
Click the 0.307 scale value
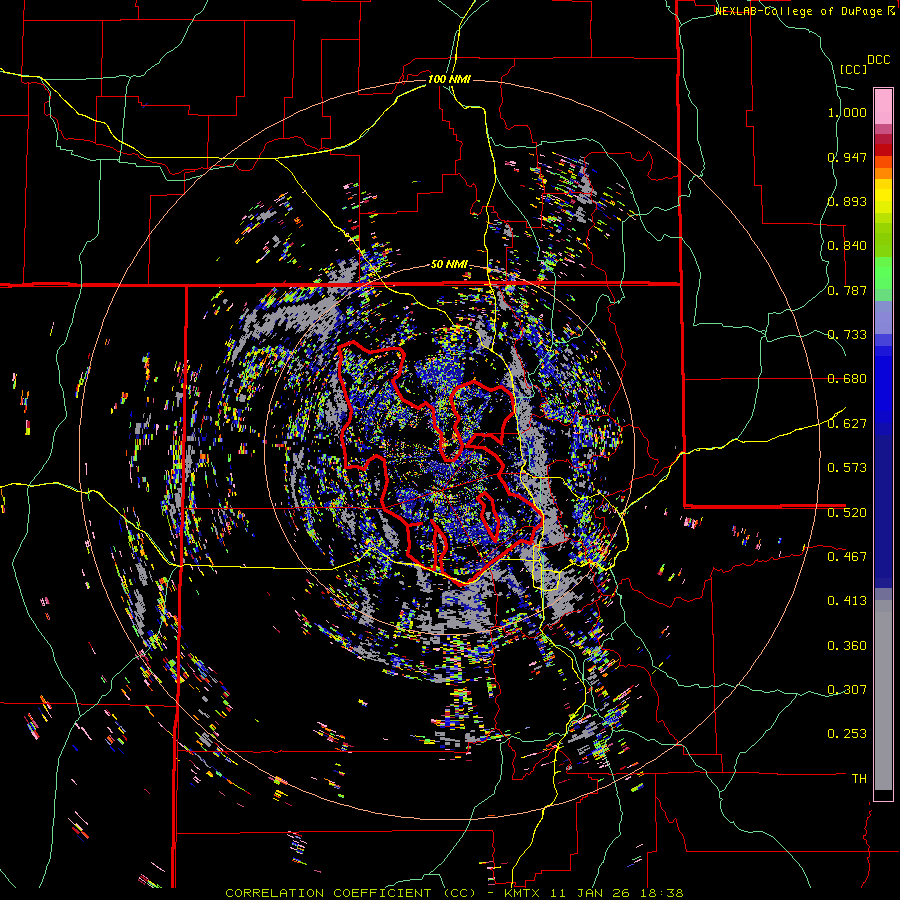(847, 689)
